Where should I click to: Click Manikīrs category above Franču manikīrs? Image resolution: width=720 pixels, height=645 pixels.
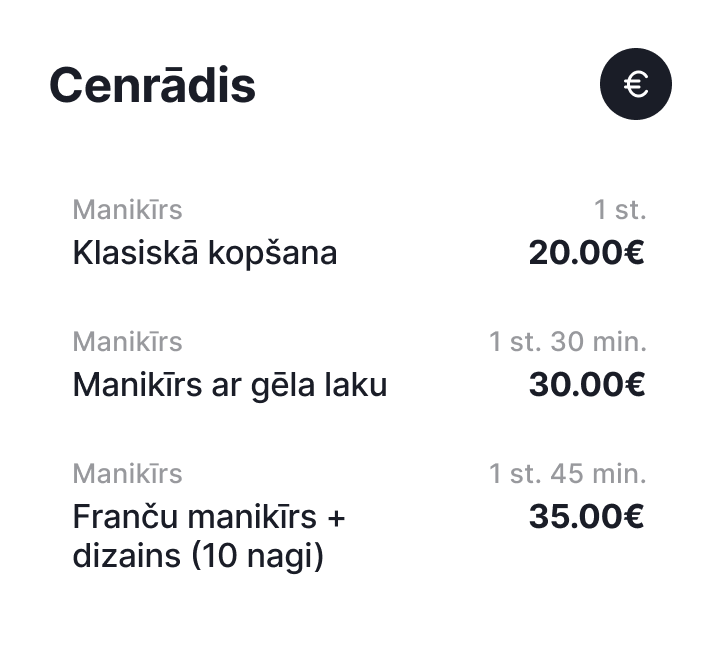coord(128,473)
